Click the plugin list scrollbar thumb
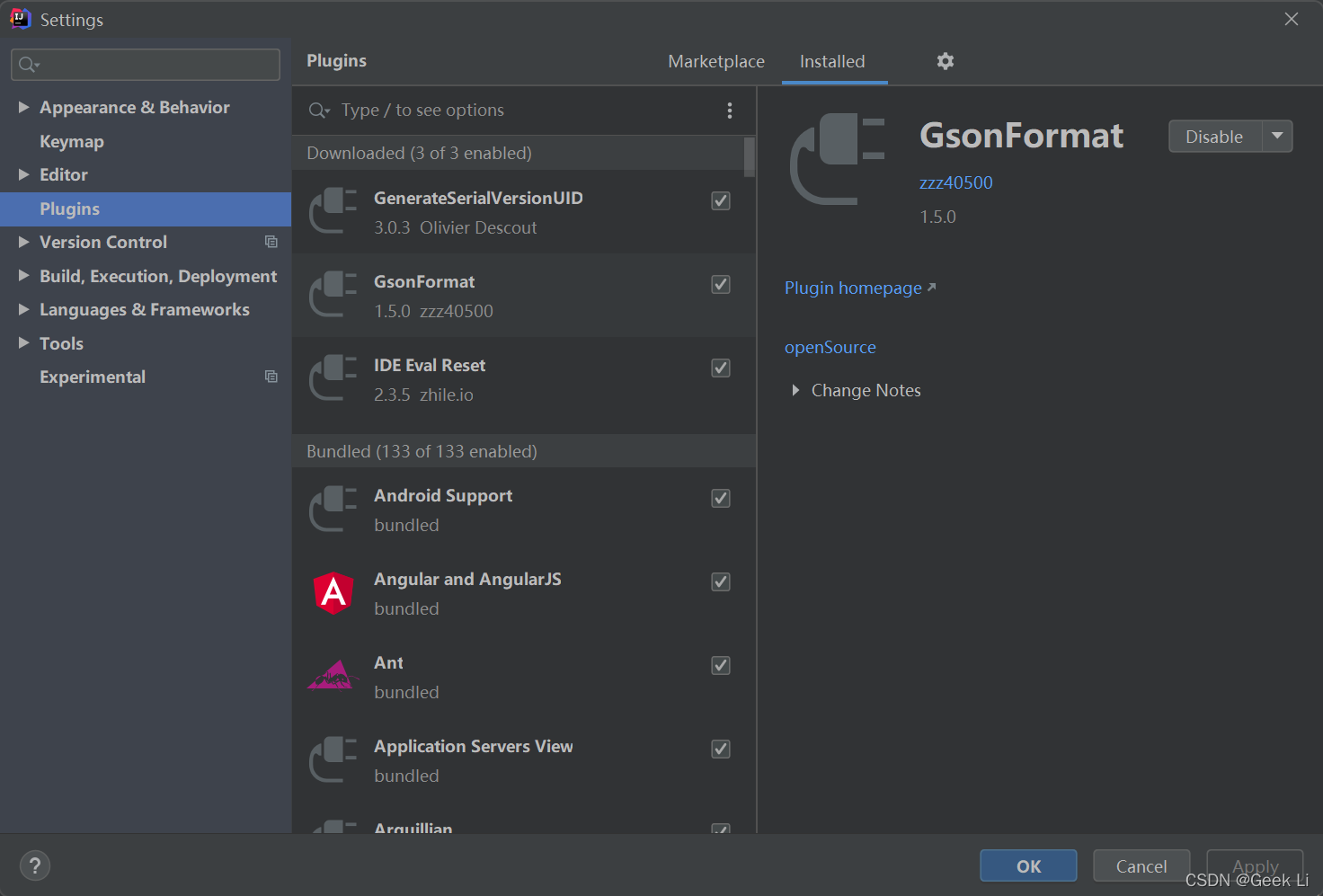The image size is (1323, 896). tap(749, 156)
